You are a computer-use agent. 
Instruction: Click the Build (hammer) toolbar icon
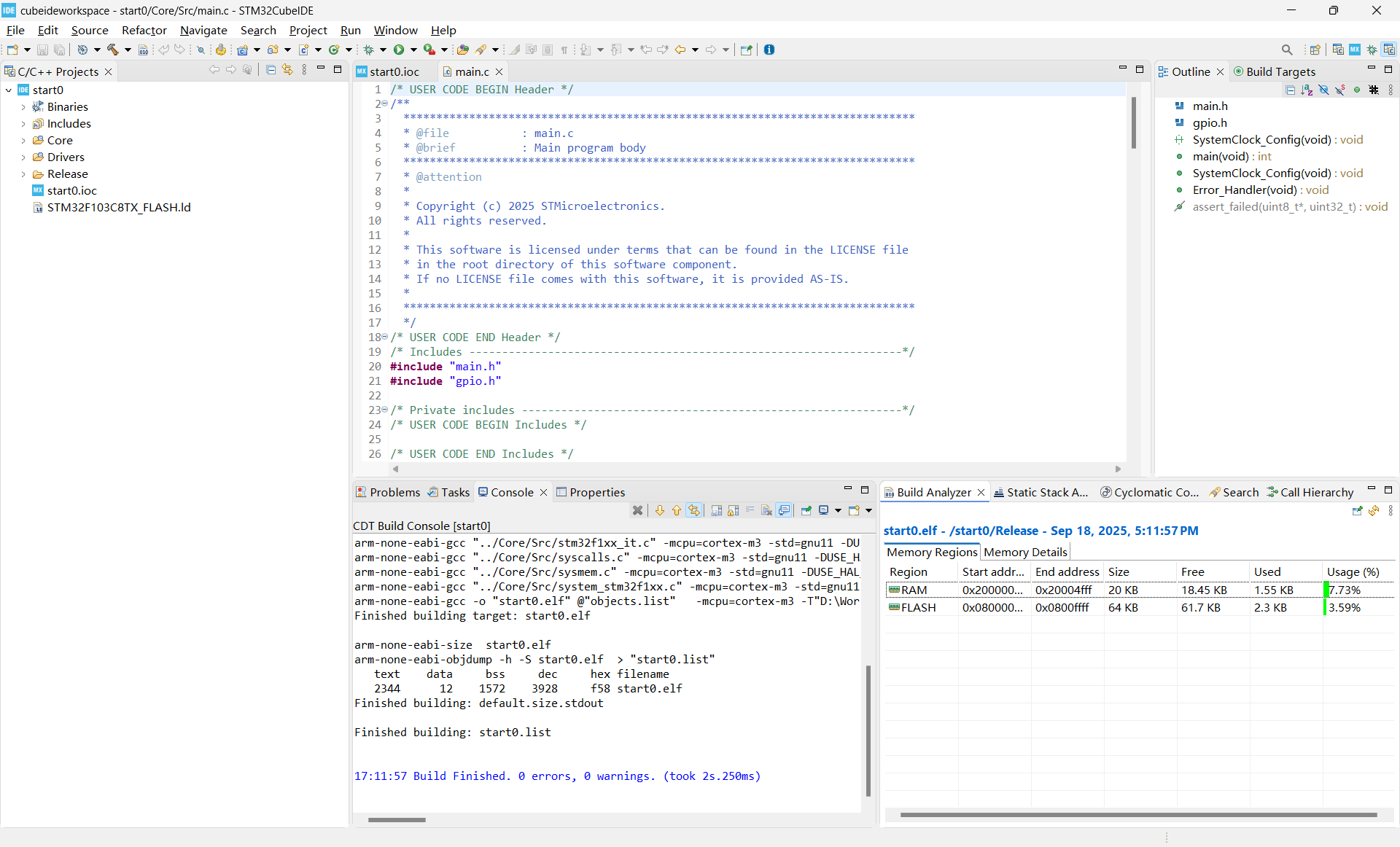click(x=113, y=50)
